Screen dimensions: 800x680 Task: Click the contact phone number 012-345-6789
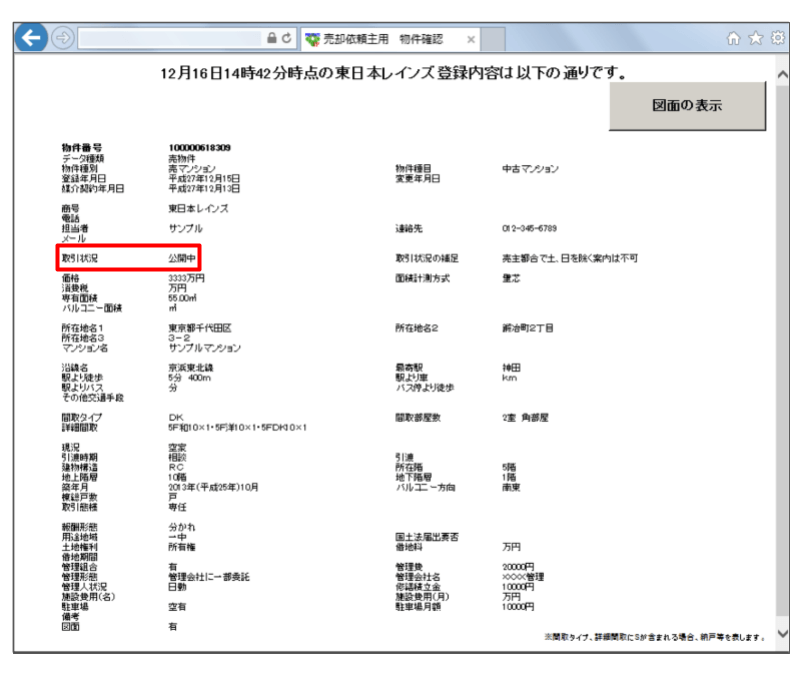(x=529, y=228)
